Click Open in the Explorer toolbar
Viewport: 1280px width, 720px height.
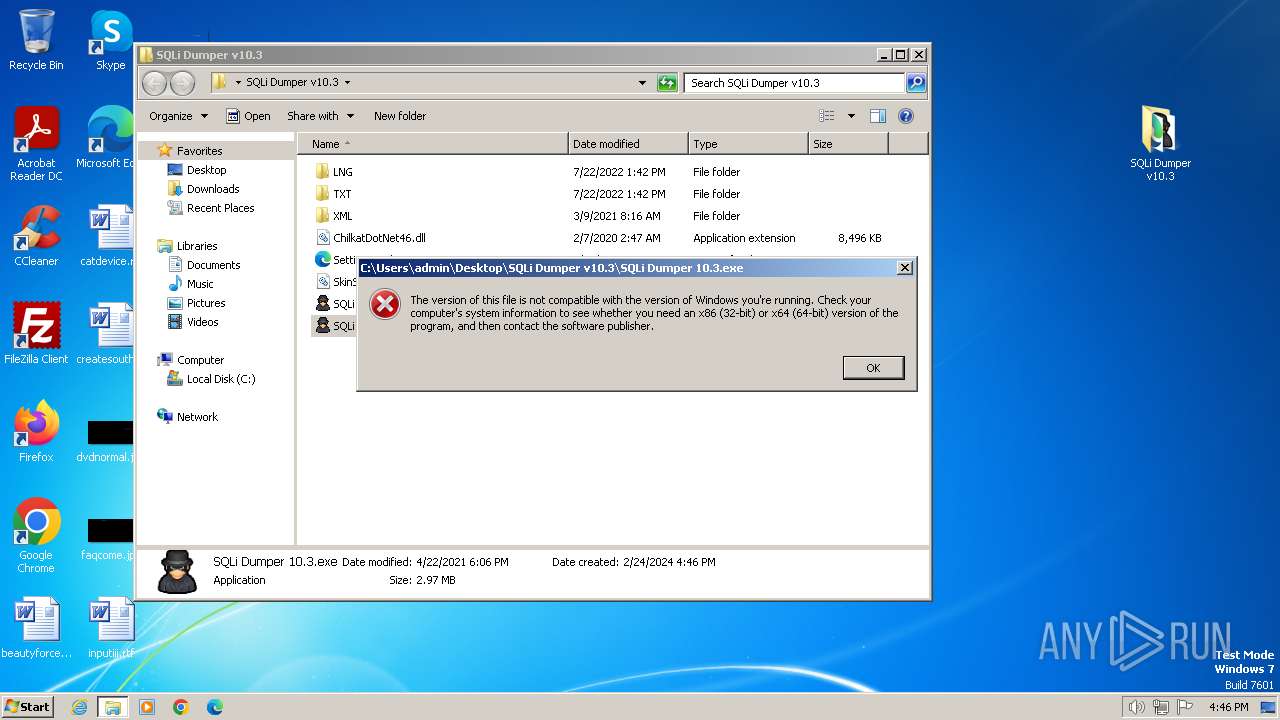tap(248, 116)
